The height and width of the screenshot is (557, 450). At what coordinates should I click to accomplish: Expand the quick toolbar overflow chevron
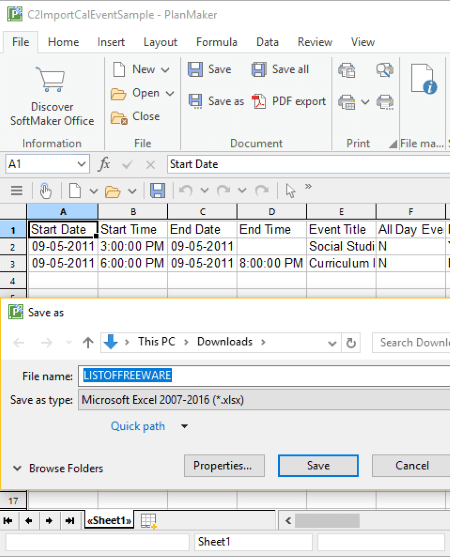pos(308,186)
